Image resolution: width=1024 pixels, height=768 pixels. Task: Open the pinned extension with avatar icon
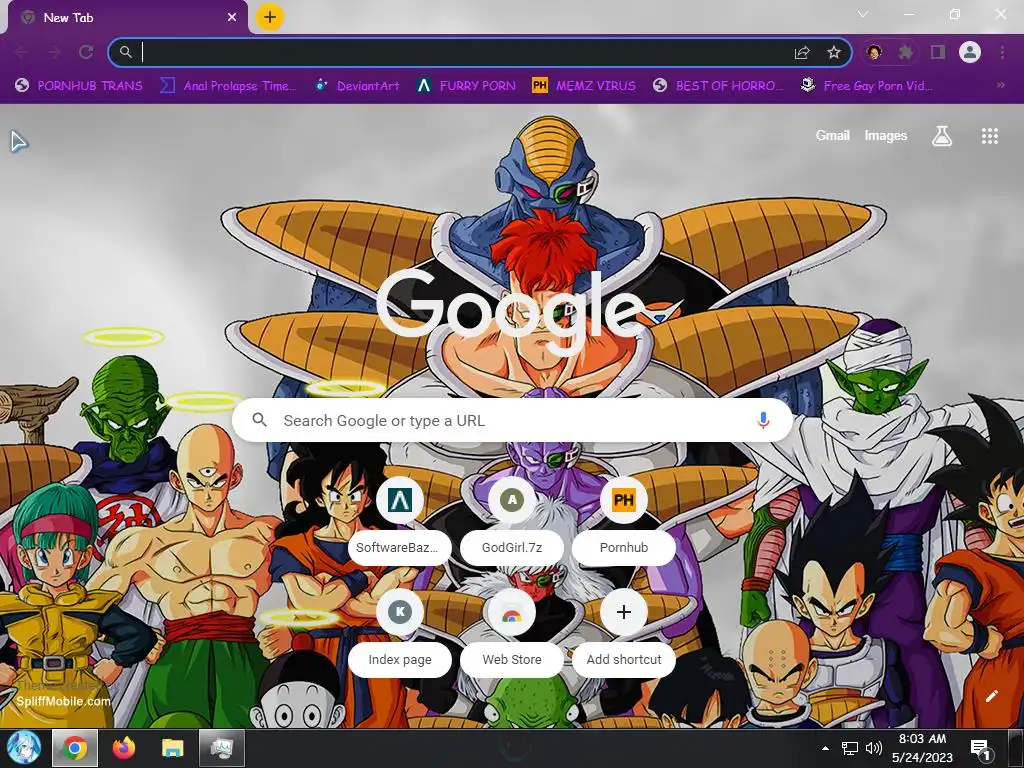tap(874, 52)
